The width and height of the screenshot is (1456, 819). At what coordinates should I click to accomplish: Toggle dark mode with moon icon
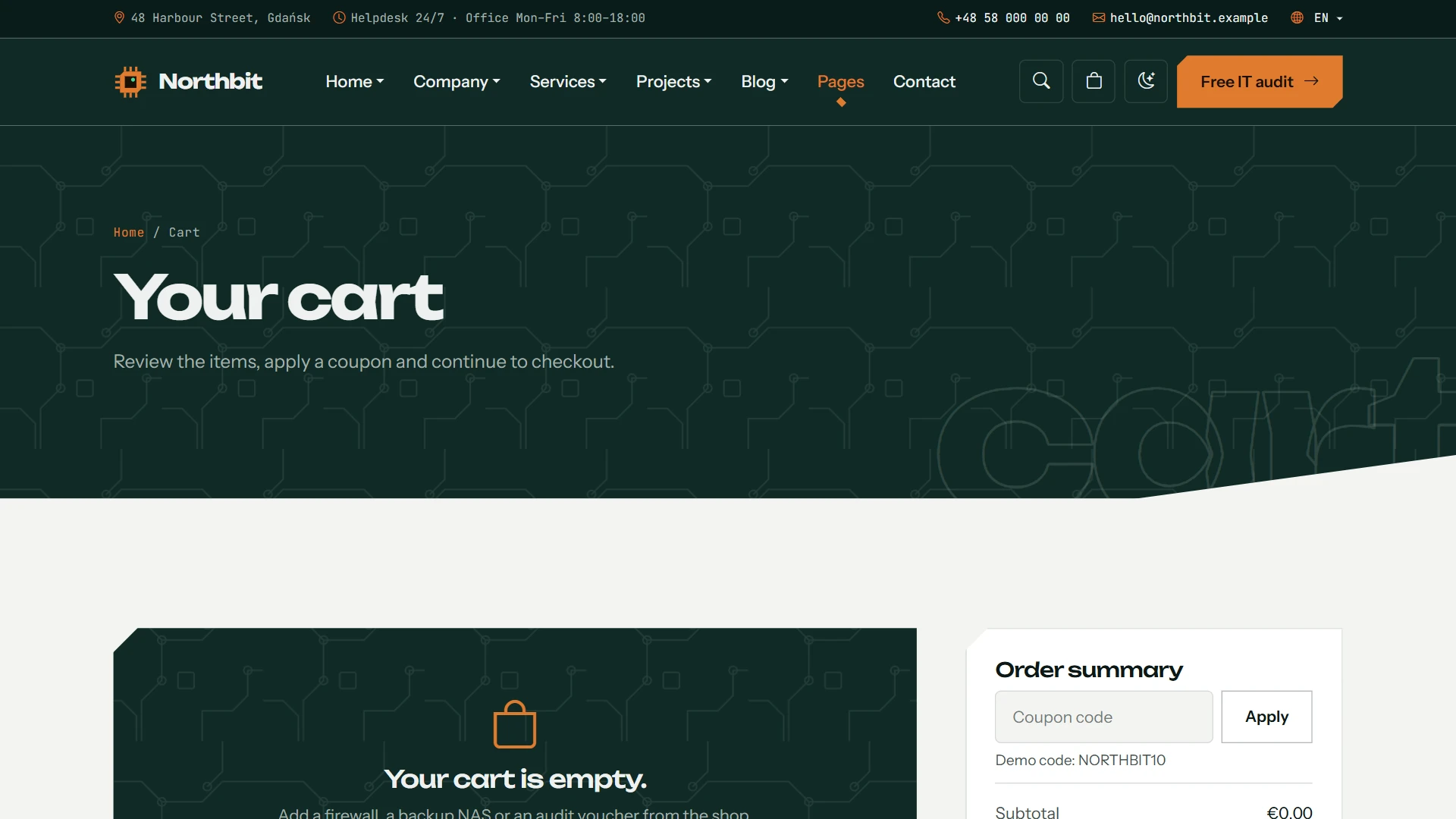1146,81
